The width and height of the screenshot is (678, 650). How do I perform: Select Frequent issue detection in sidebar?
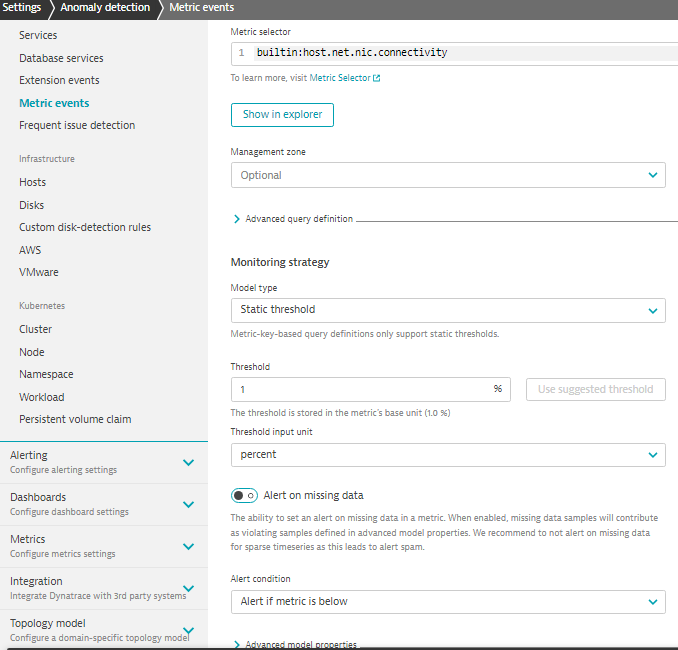77,125
